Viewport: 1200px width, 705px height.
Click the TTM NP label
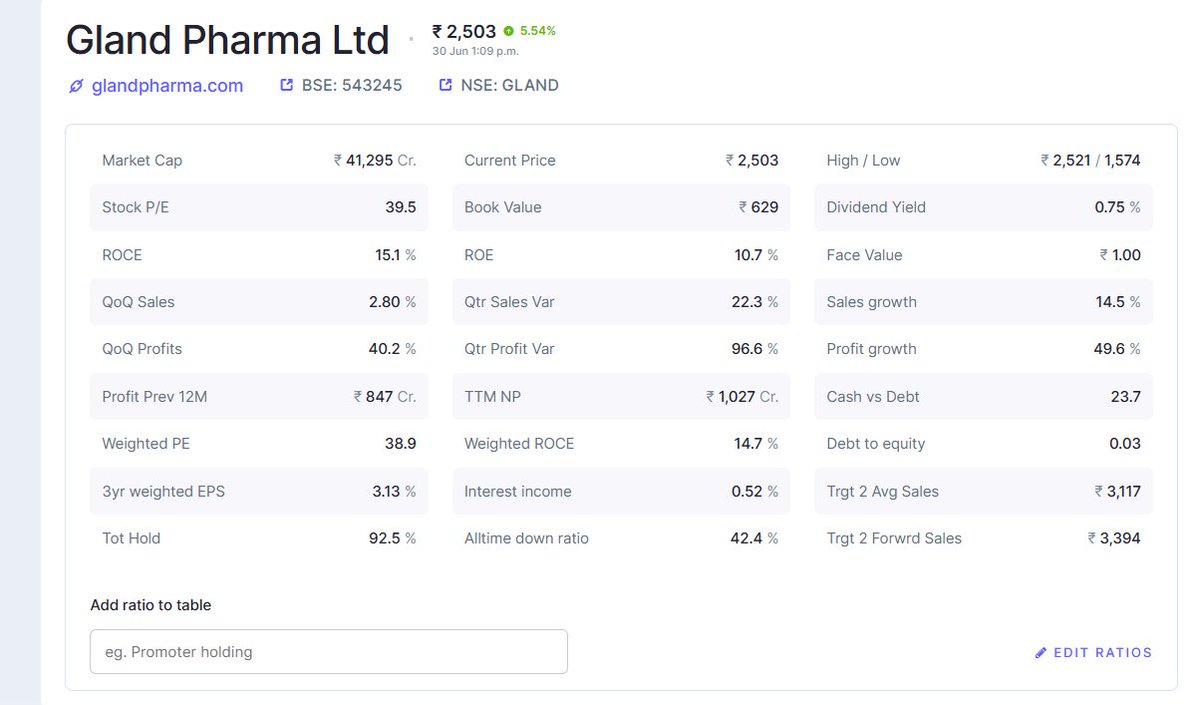[493, 397]
